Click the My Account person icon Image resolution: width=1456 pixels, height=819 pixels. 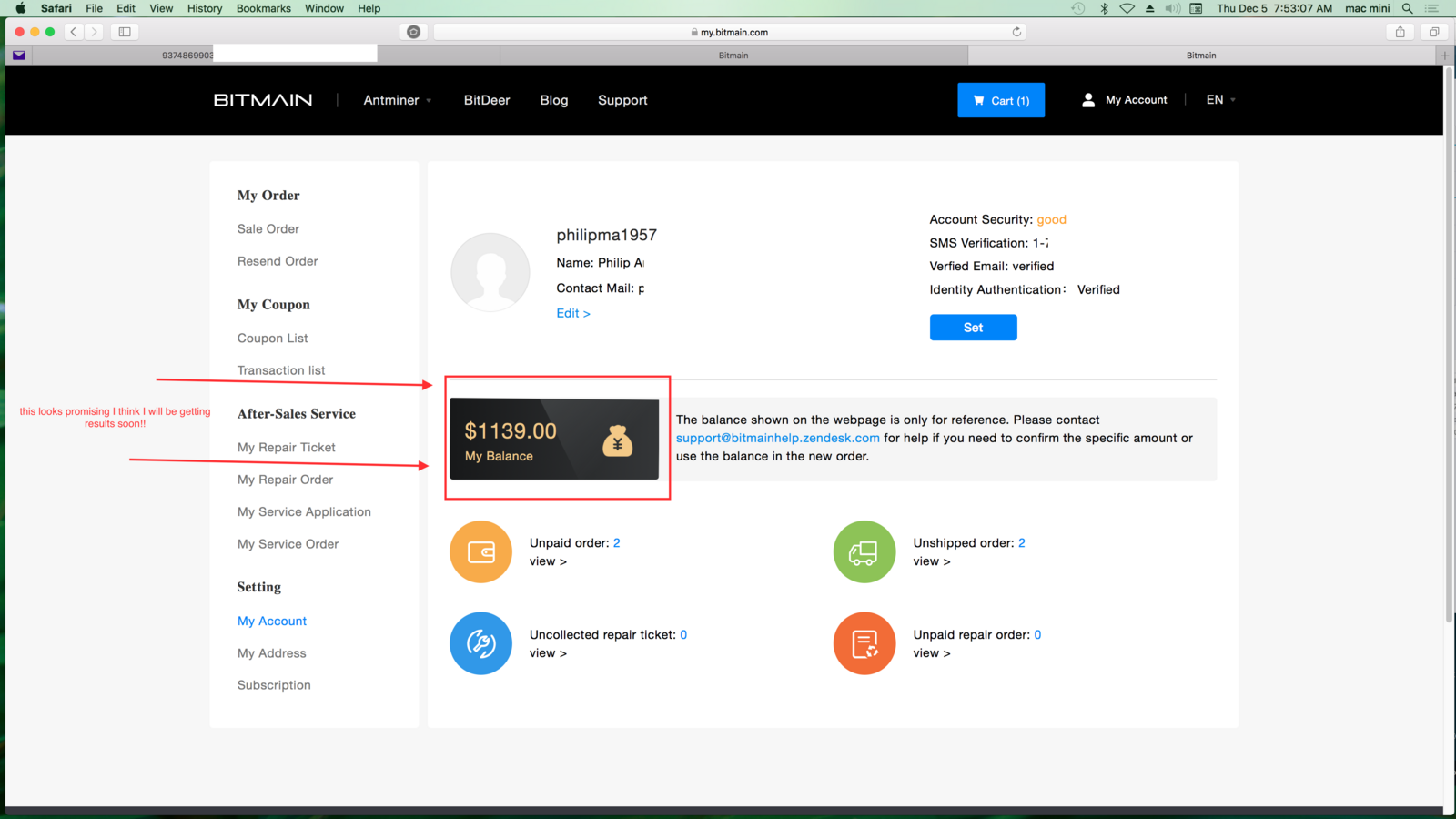tap(1088, 100)
